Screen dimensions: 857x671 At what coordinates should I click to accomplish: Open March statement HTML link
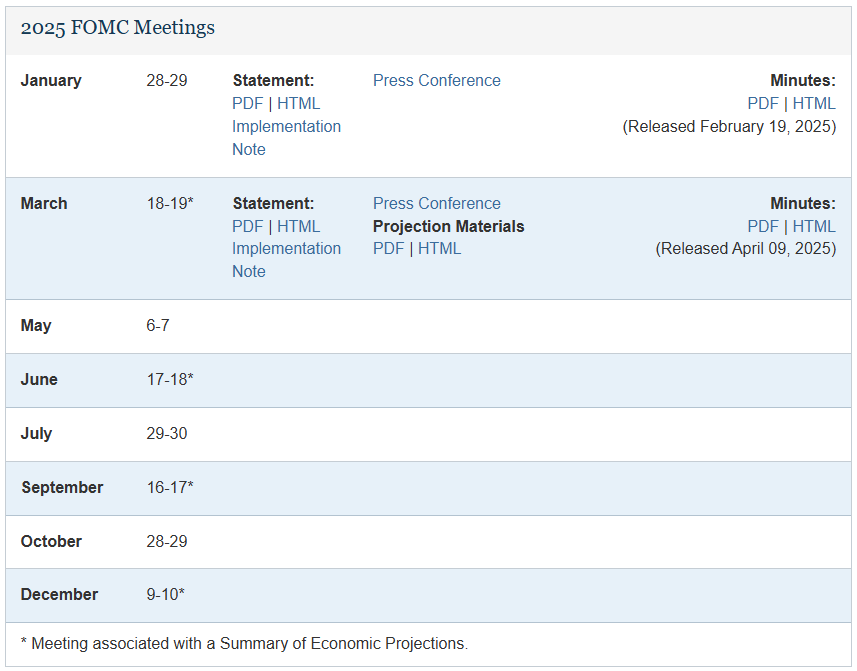pos(298,226)
